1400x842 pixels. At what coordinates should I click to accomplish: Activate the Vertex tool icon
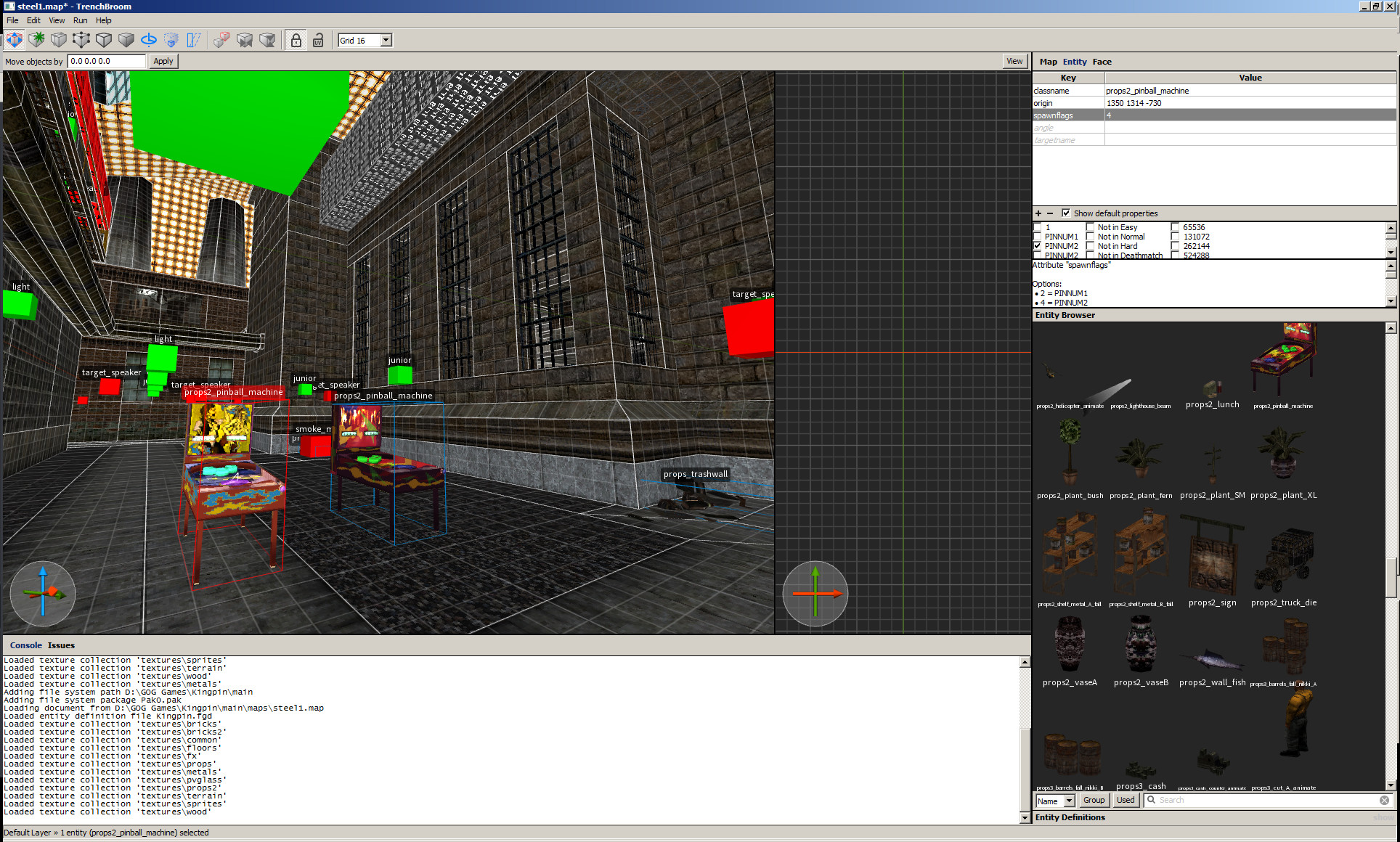pyautogui.click(x=81, y=40)
